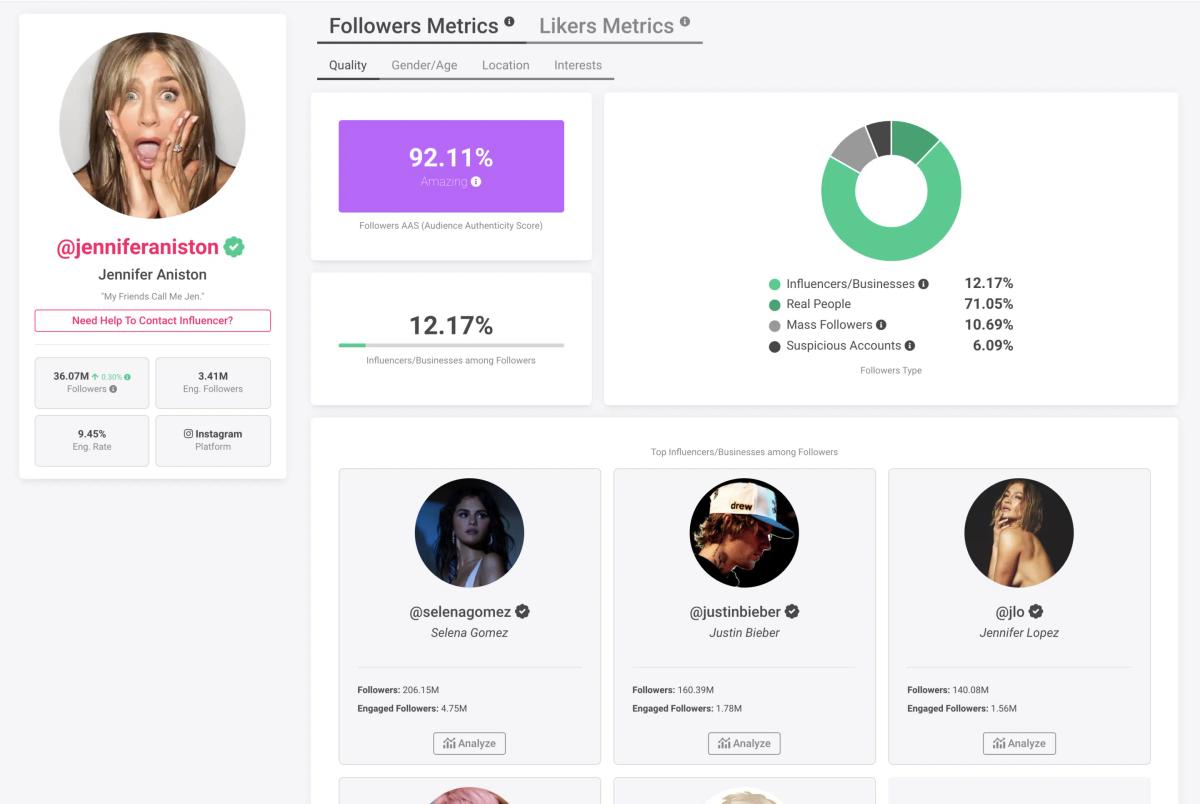Screen dimensions: 1200x804
Task: Click the 6.09% Suspicious Accounts value
Action: pyautogui.click(x=993, y=346)
